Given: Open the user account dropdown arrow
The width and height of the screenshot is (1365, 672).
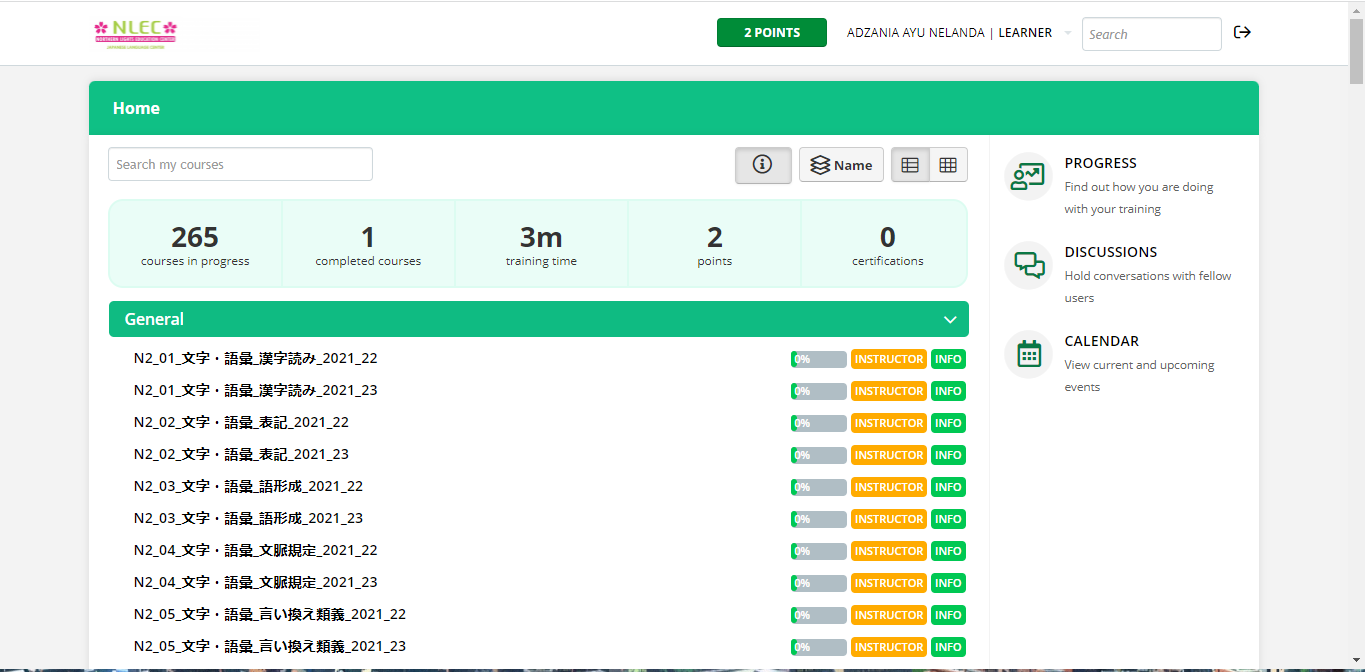Looking at the screenshot, I should pos(1067,33).
